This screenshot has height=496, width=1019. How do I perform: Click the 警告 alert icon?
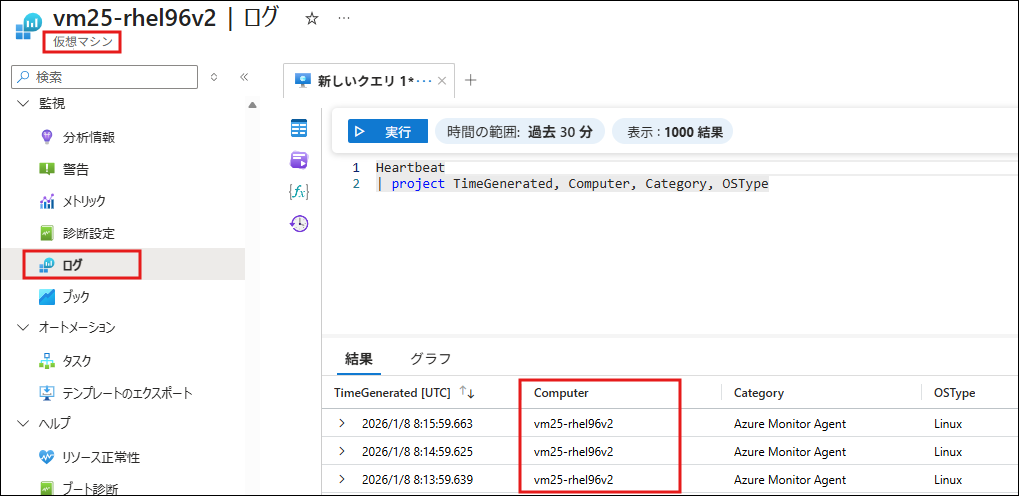tap(46, 170)
